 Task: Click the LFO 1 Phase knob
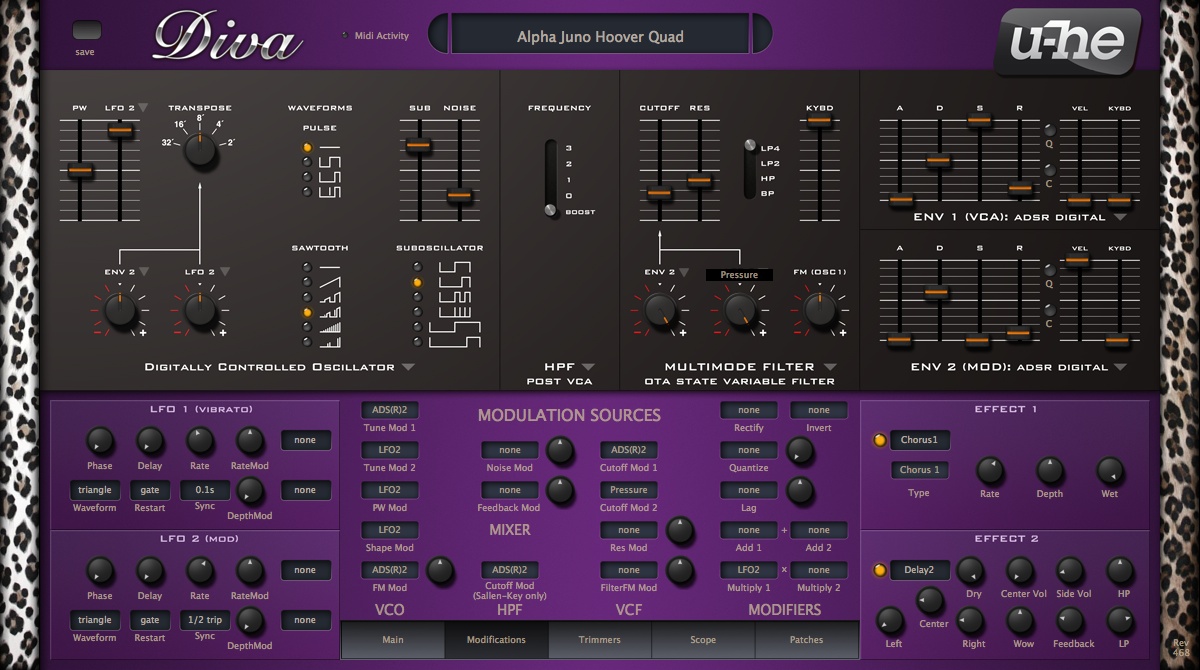coord(99,440)
